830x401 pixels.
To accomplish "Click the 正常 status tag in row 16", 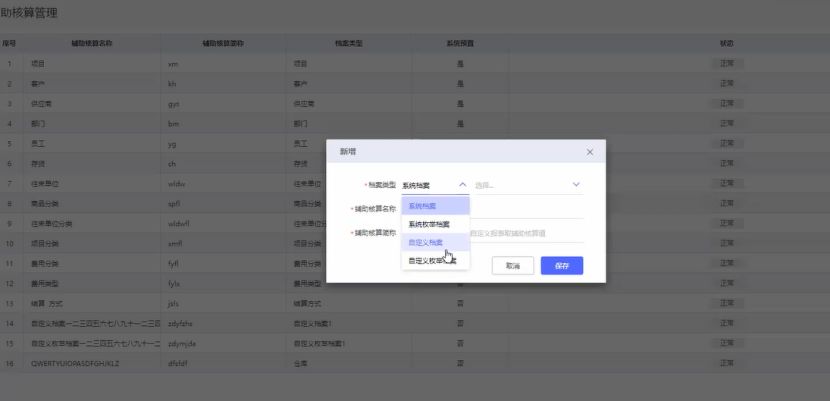I will (726, 363).
